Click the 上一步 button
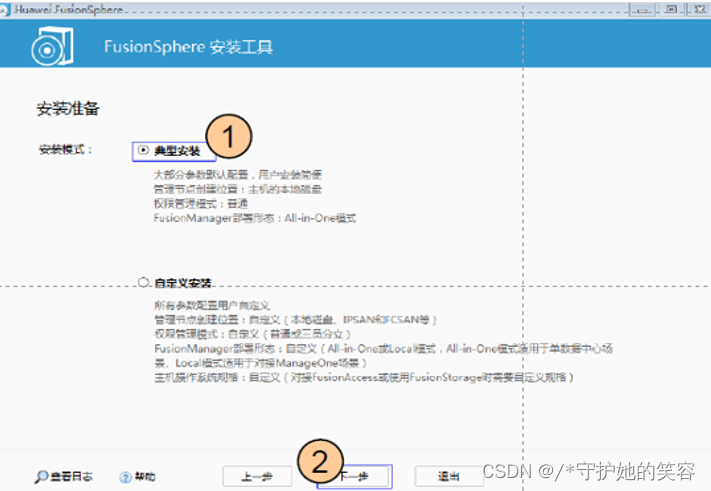711x491 pixels. 257,476
